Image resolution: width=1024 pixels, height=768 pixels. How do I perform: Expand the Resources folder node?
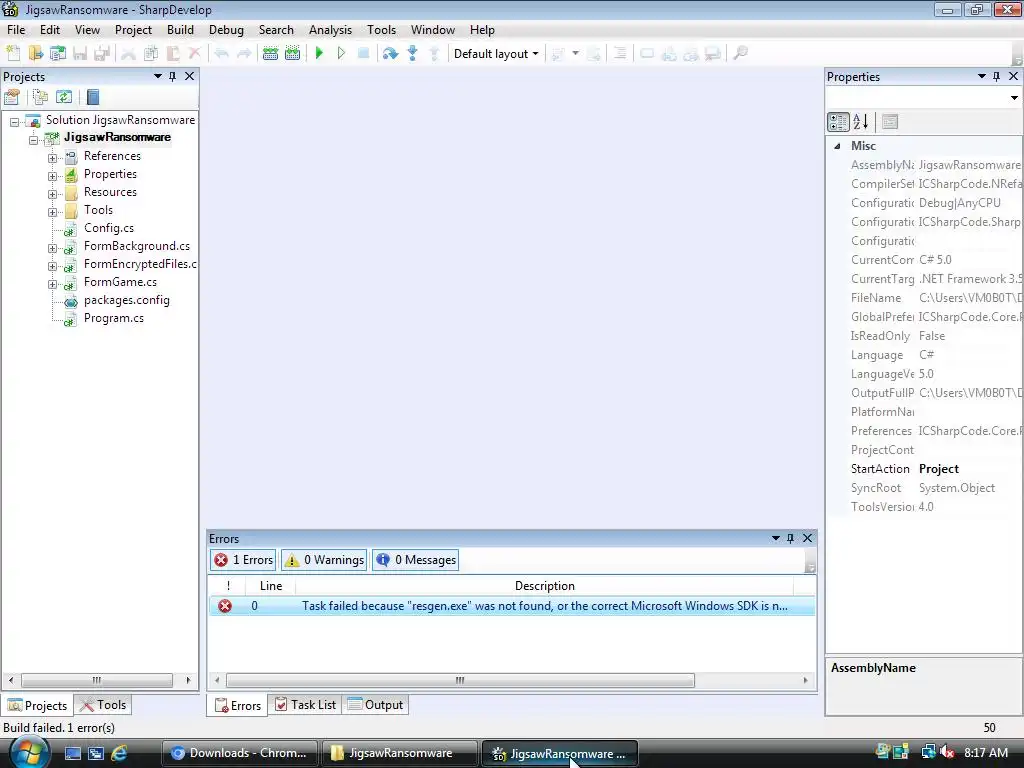[x=52, y=194]
